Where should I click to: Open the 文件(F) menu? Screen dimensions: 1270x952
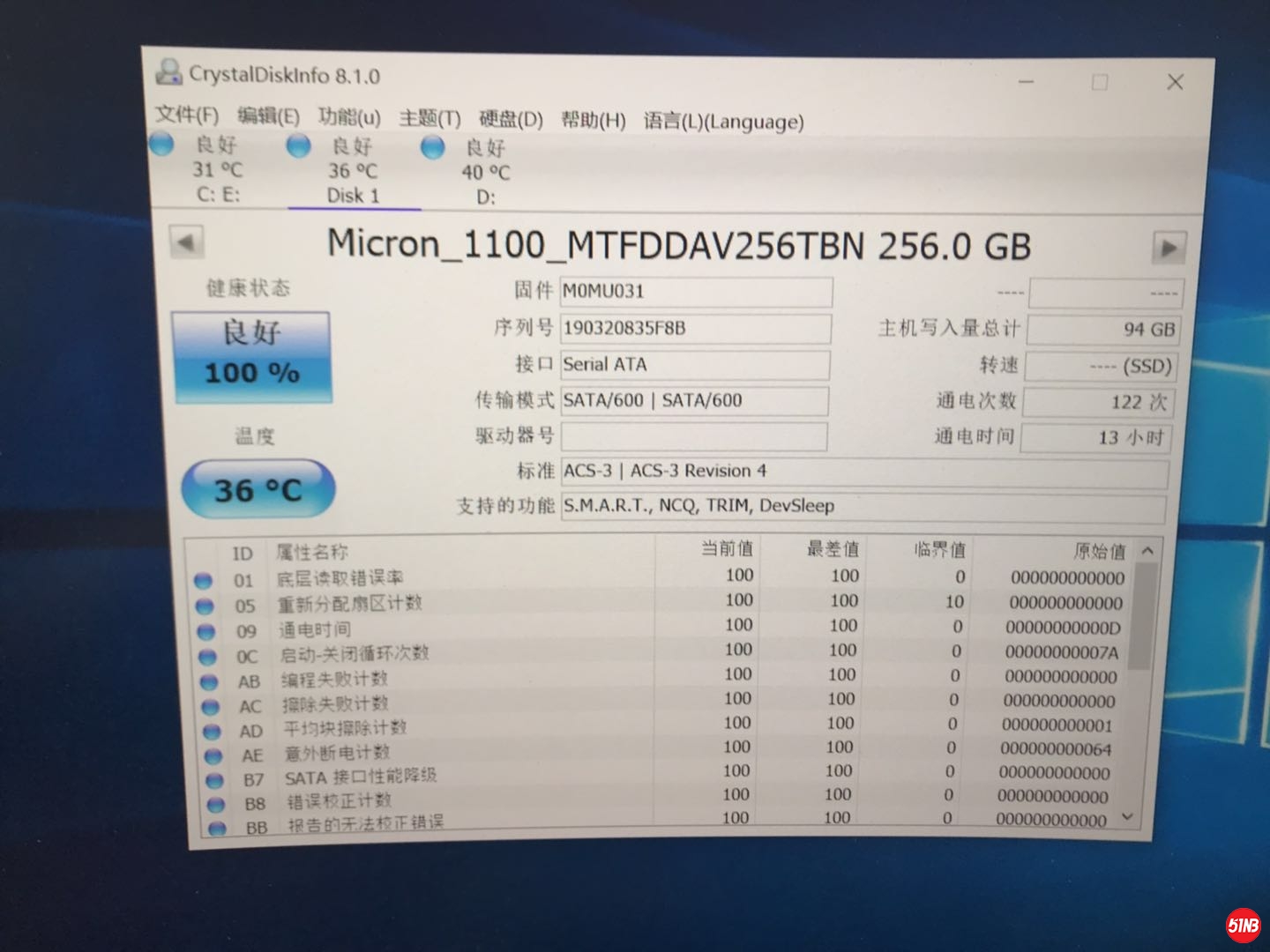click(x=187, y=115)
